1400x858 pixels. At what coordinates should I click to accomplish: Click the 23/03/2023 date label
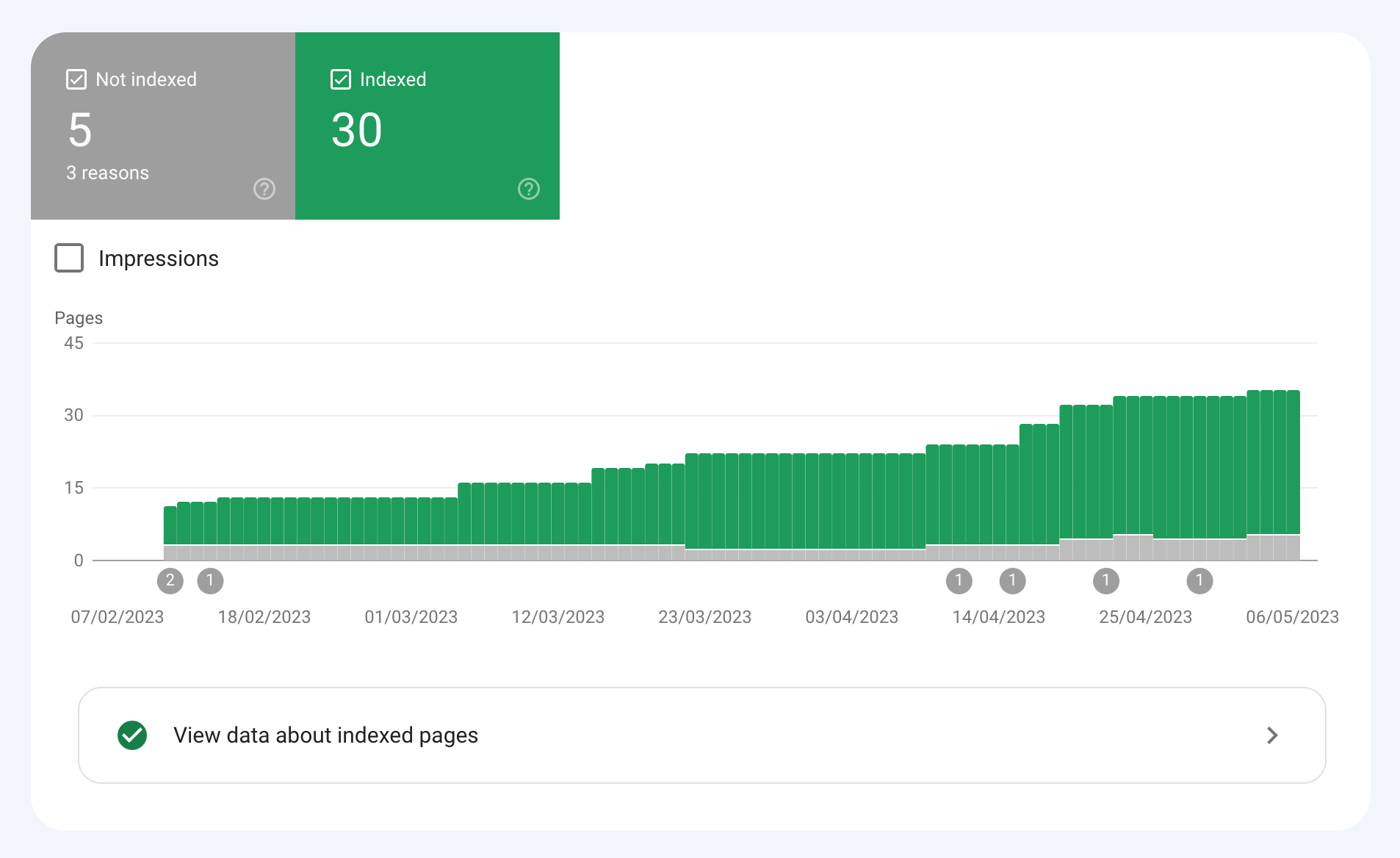pyautogui.click(x=705, y=617)
